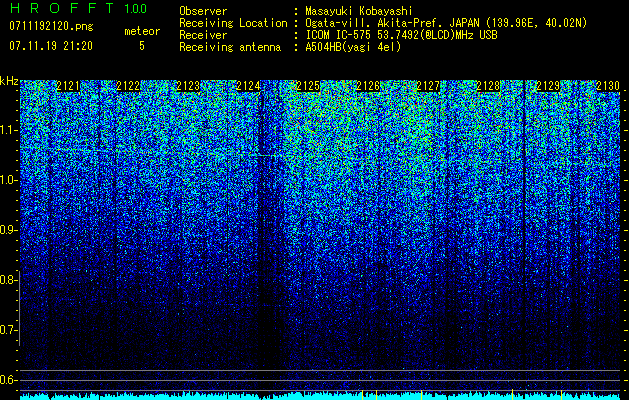Click the 0.7 frequency axis label
Screen dimensions: 629x400
click(8, 330)
